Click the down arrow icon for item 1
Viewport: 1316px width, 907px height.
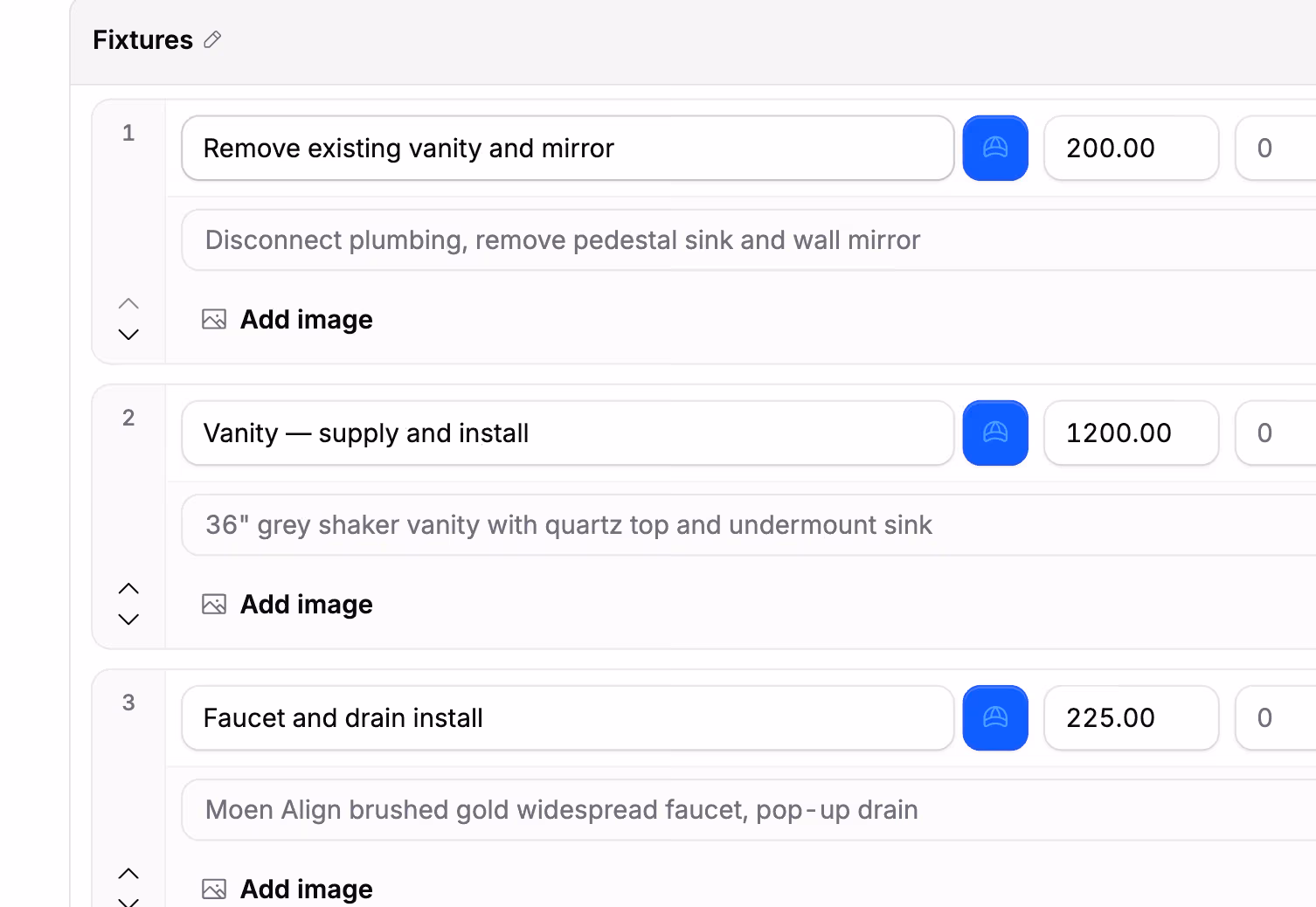(128, 335)
